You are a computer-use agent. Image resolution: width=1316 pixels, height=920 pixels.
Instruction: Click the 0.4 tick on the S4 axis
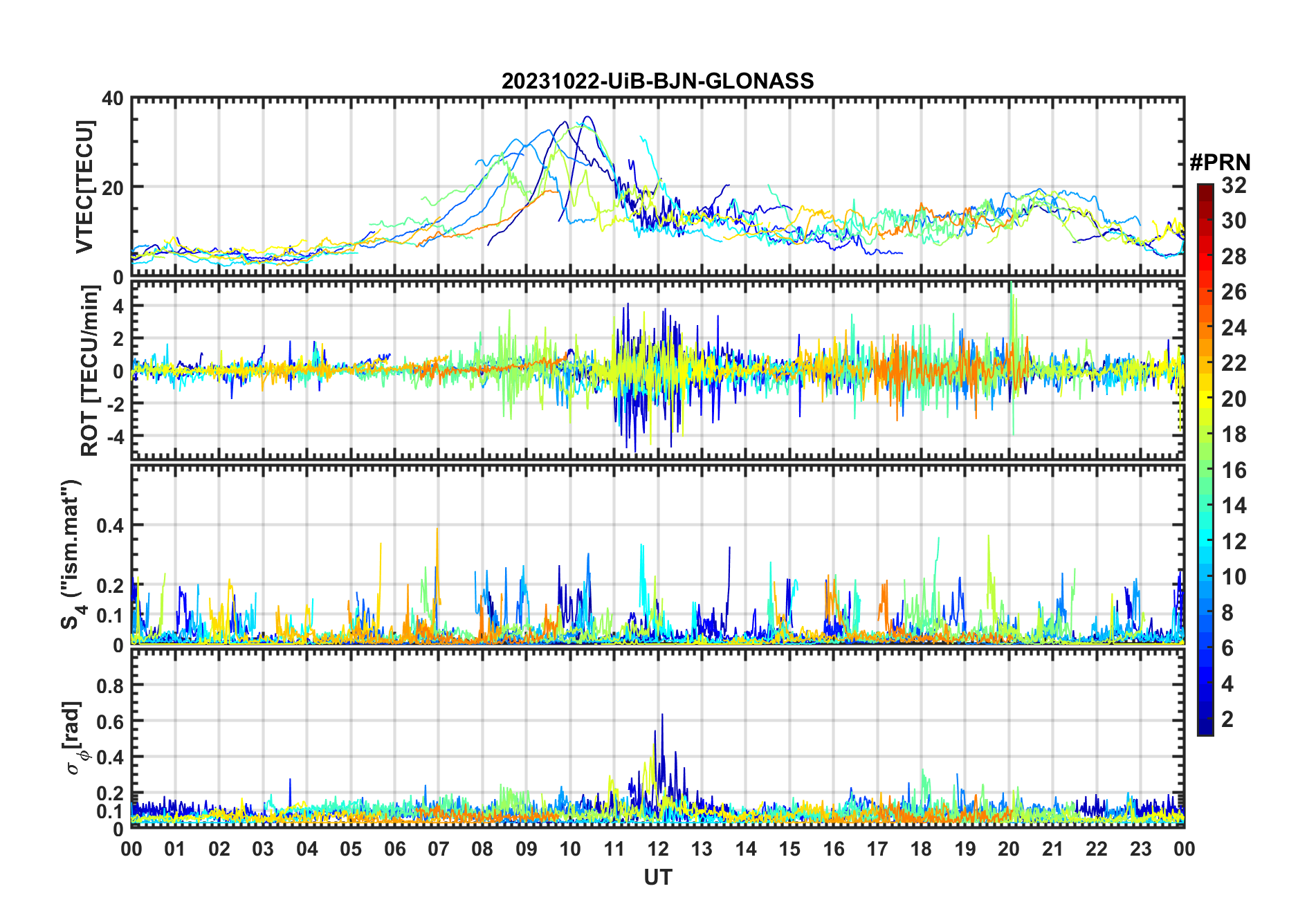110,526
